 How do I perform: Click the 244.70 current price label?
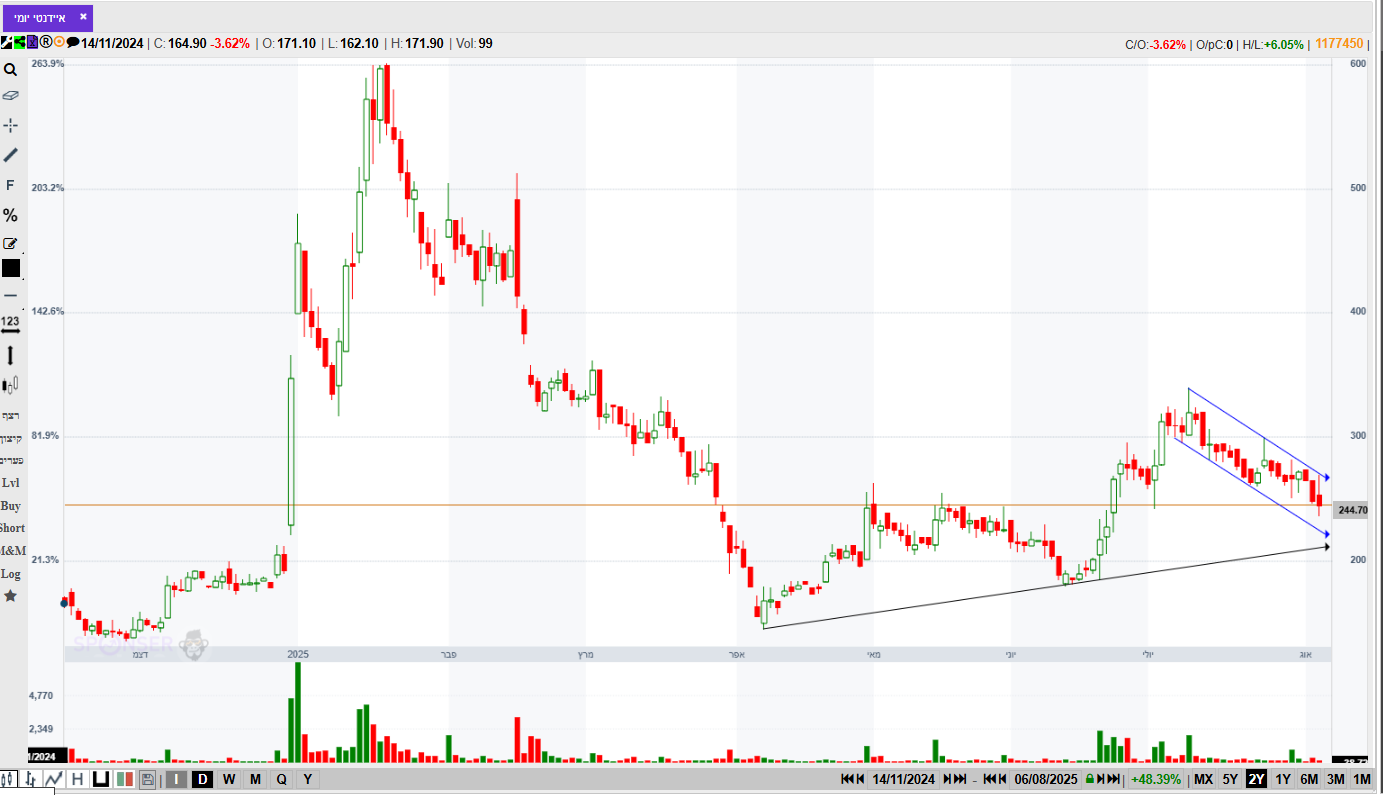pyautogui.click(x=1352, y=510)
